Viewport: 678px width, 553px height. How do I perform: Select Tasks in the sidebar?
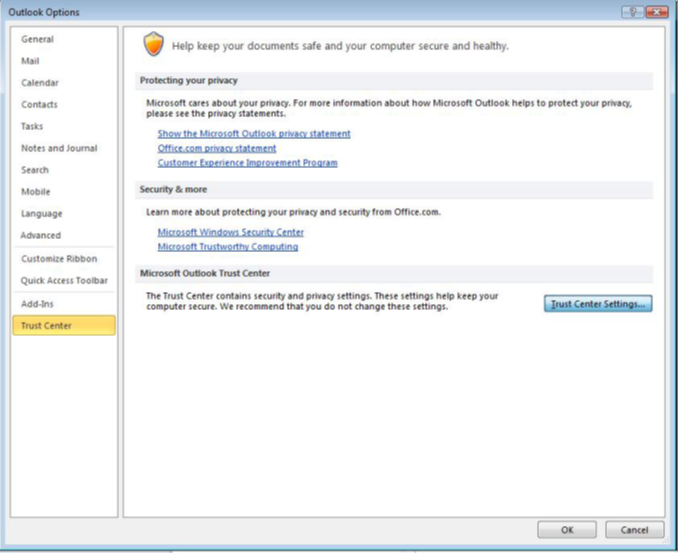point(64,126)
